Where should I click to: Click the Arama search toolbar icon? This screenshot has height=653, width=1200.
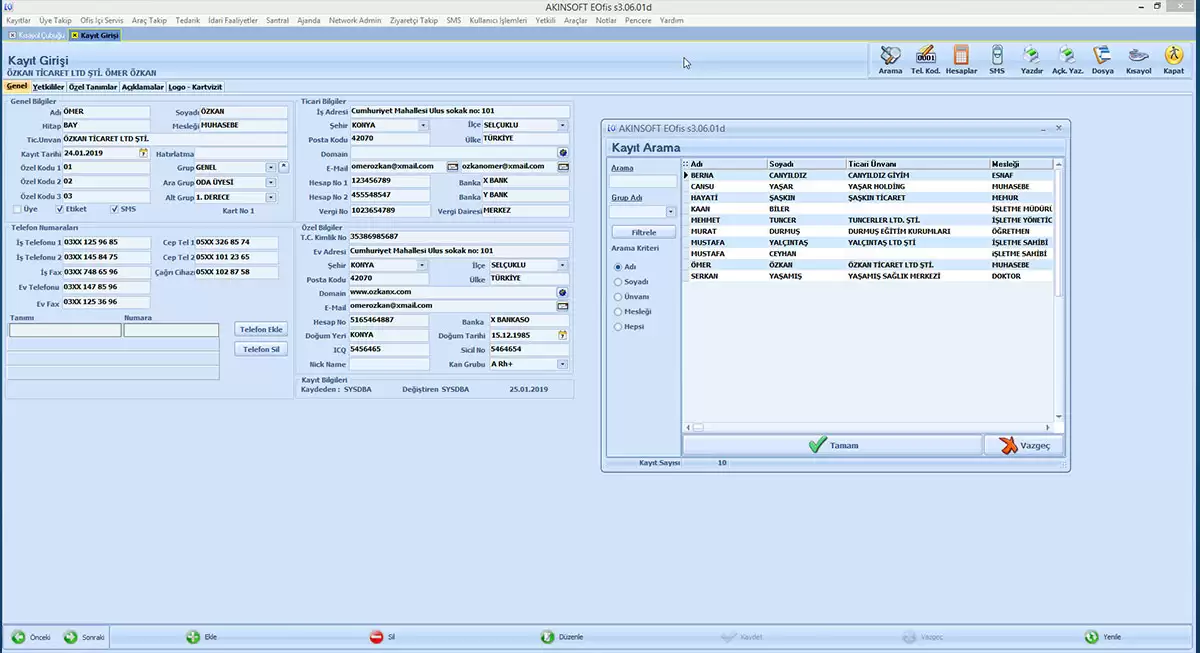point(890,58)
